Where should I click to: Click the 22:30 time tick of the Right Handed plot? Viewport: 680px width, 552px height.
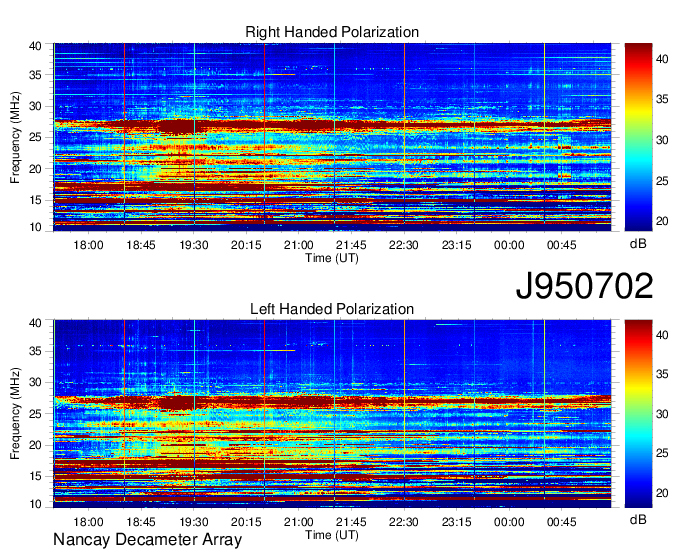404,245
